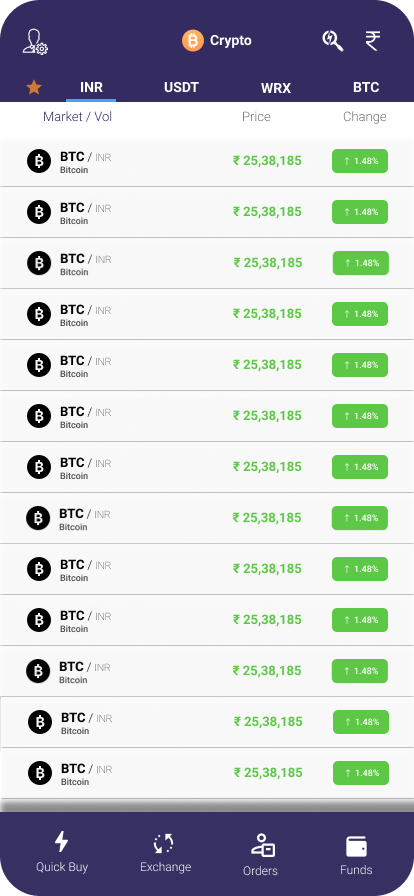Tap the search magnifier icon
Image resolution: width=414 pixels, height=896 pixels.
tap(333, 41)
